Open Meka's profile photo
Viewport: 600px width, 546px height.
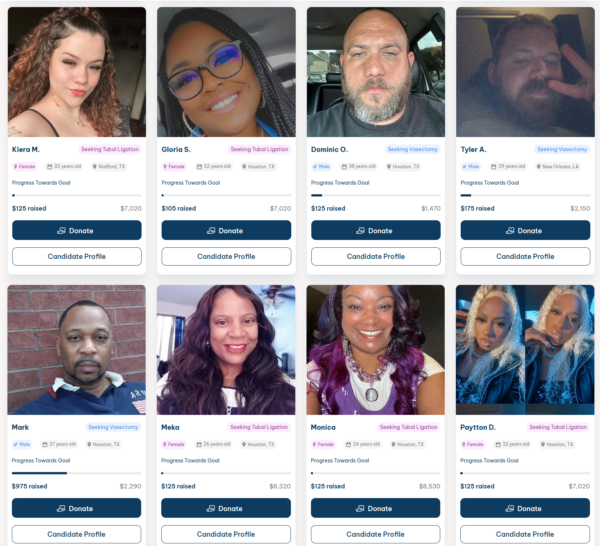click(x=226, y=350)
